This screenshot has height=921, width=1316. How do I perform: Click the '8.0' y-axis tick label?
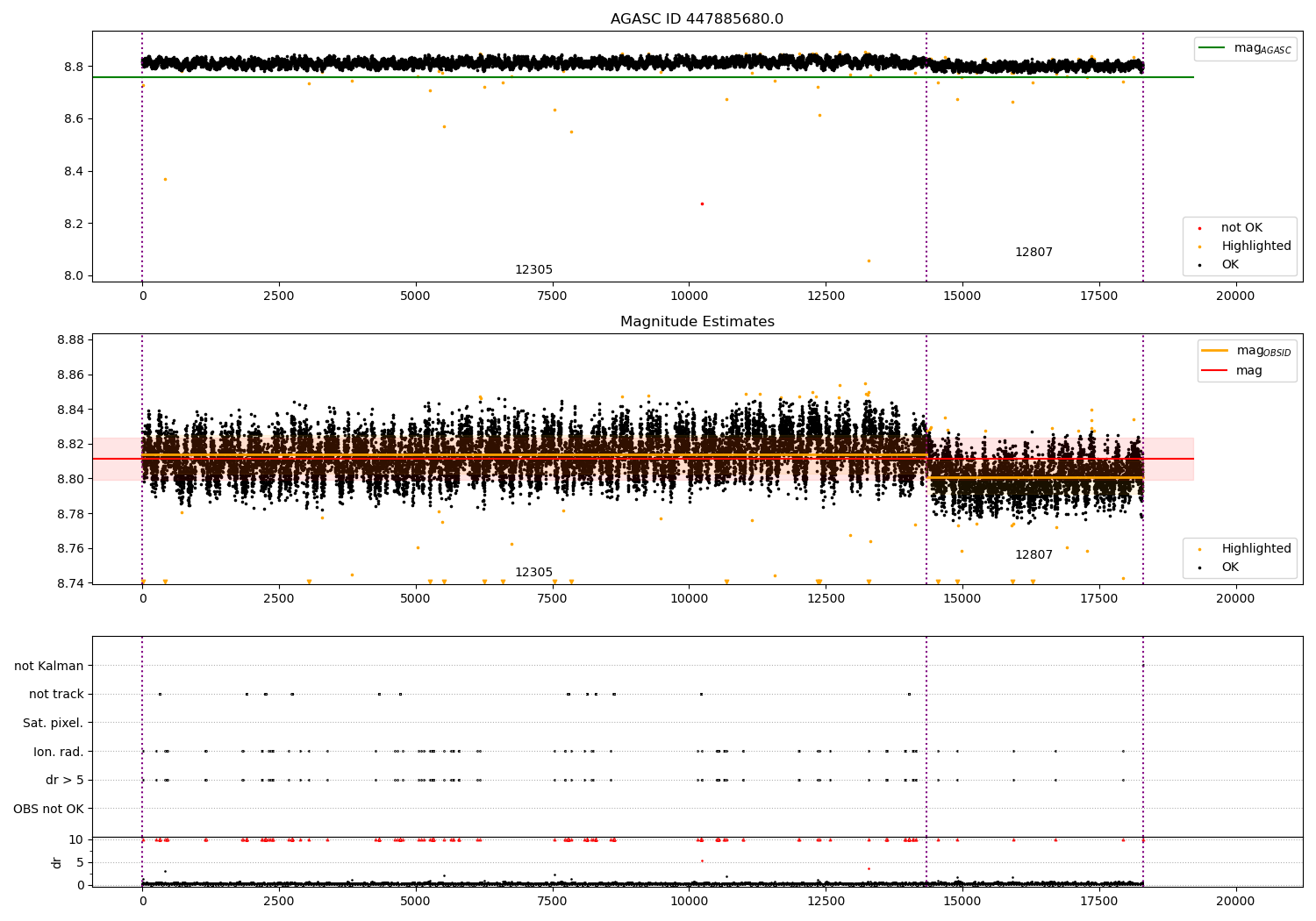pos(75,275)
